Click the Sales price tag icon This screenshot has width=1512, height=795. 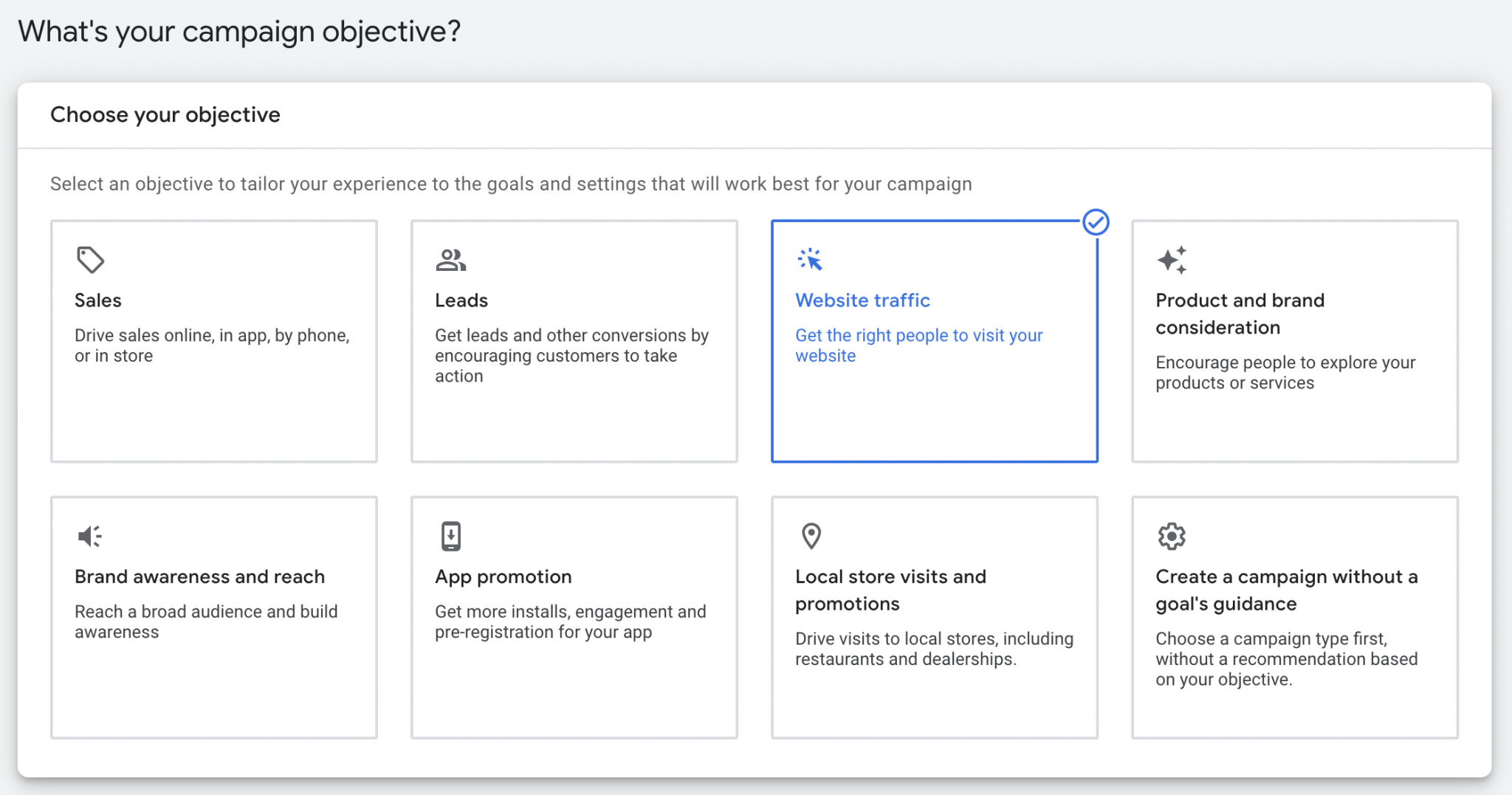[90, 260]
